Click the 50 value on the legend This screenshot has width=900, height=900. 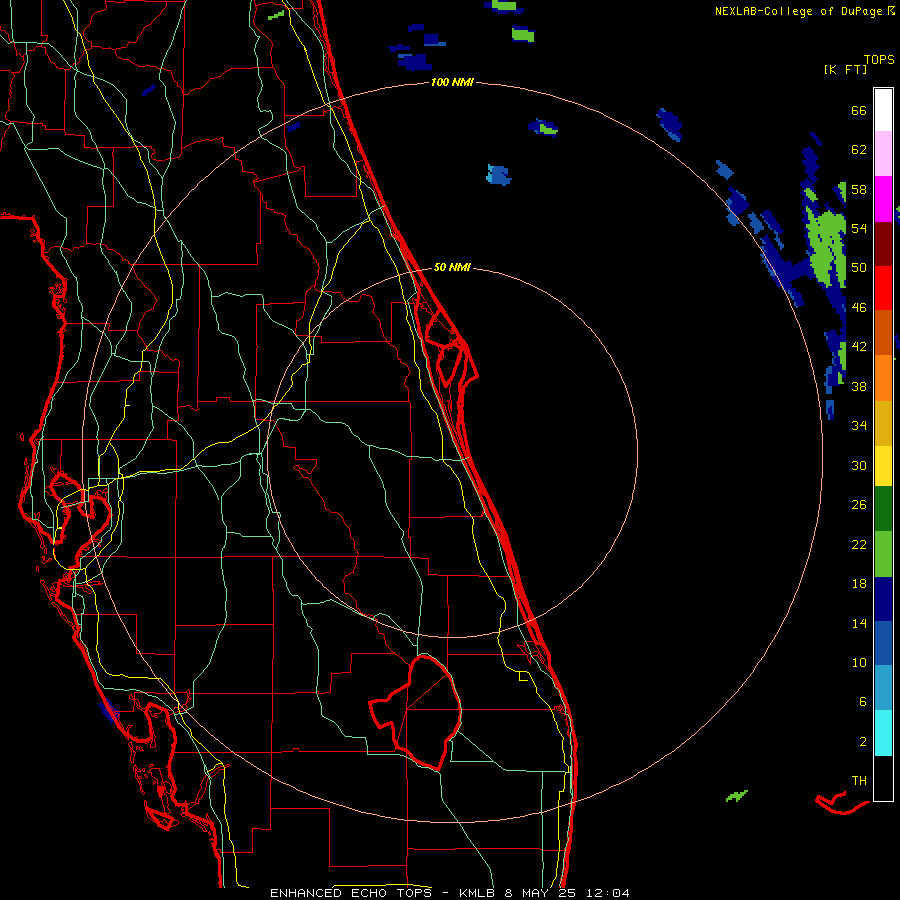[x=859, y=268]
